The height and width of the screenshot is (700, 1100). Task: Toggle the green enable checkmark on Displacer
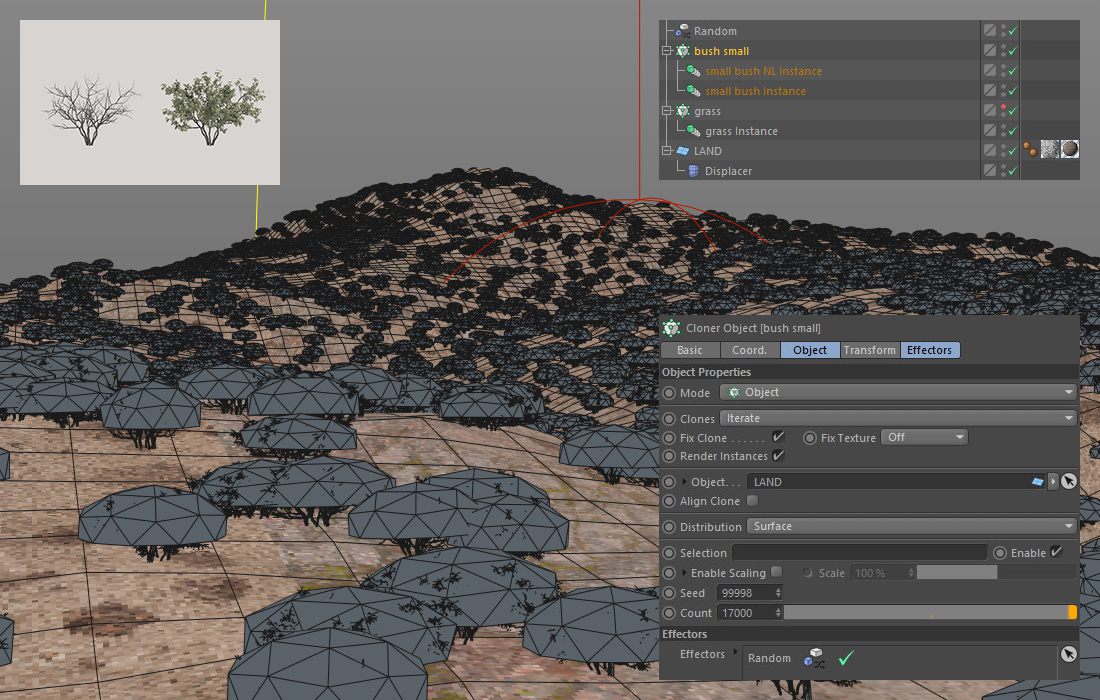coord(1012,172)
